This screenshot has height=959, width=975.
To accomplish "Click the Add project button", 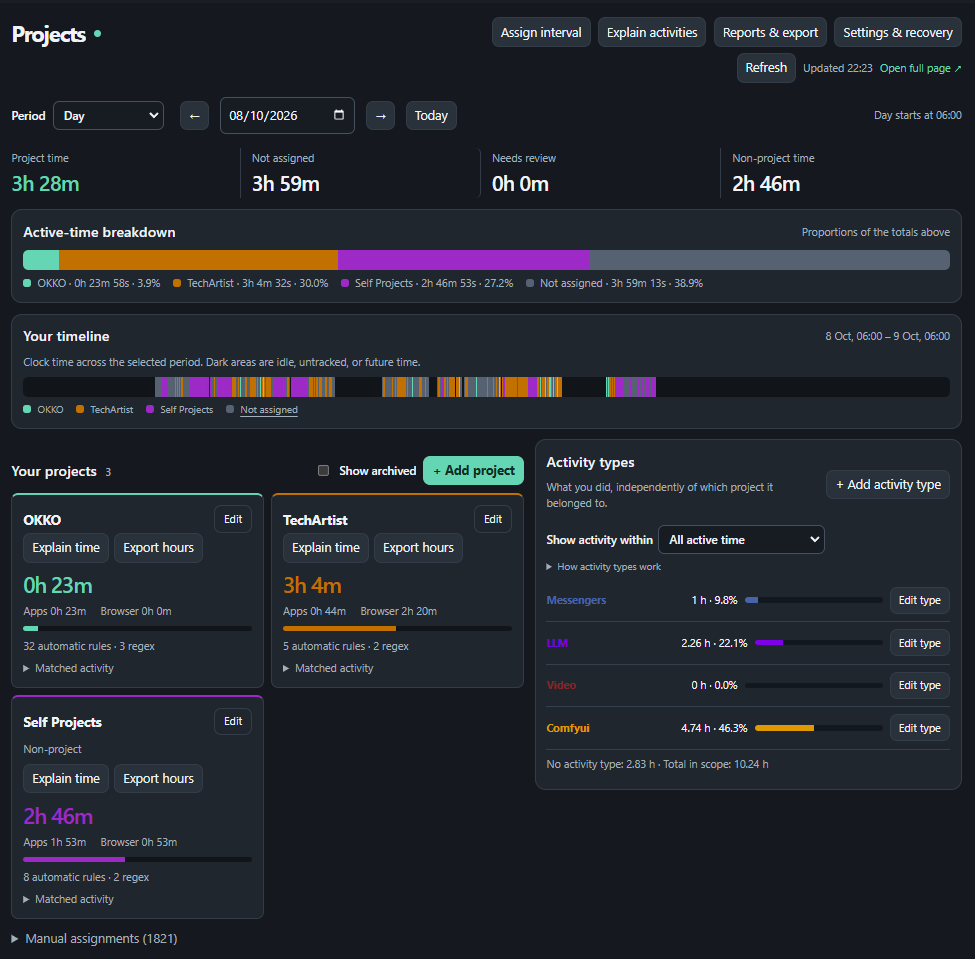I will (473, 470).
